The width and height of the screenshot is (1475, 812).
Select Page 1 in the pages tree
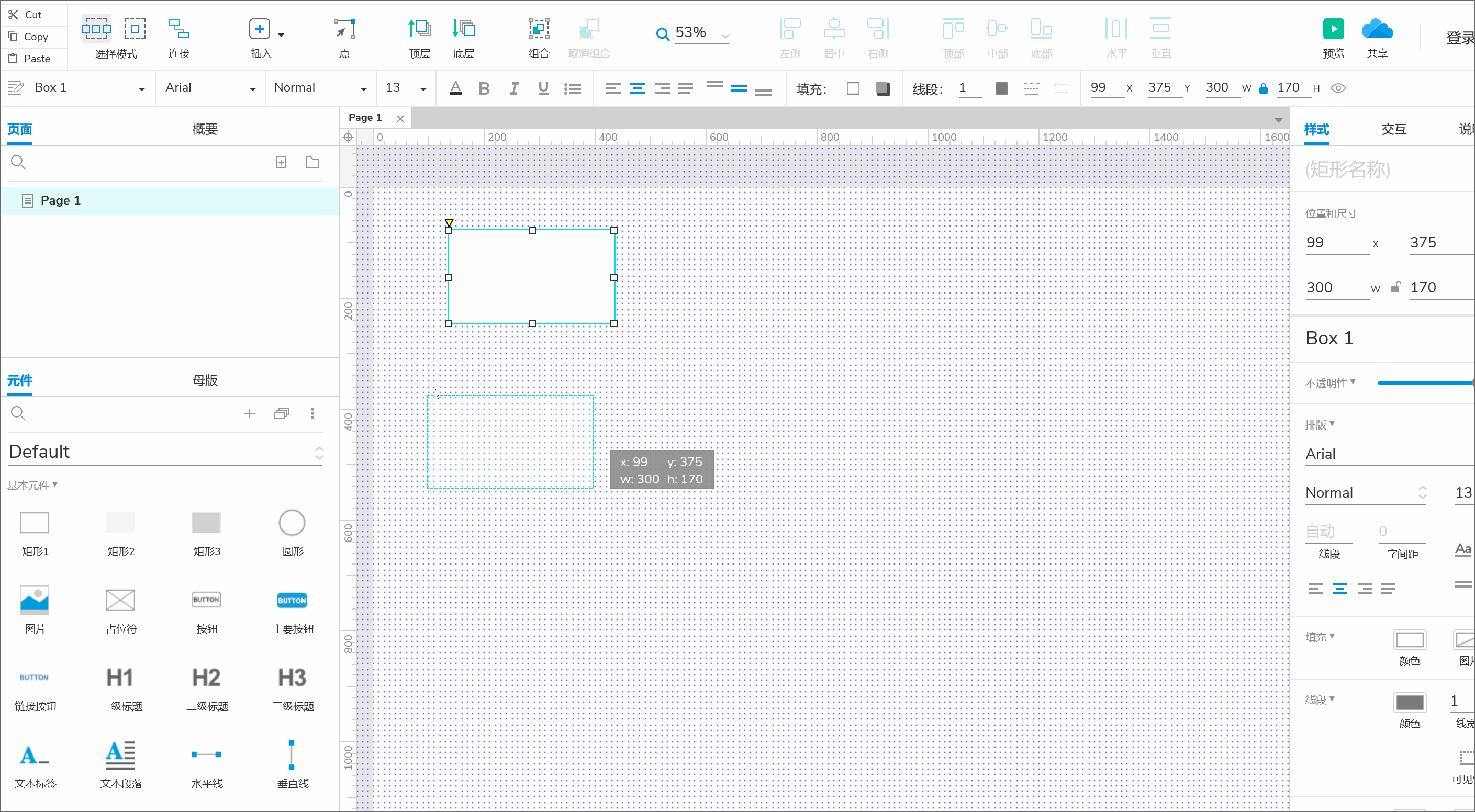pos(60,200)
